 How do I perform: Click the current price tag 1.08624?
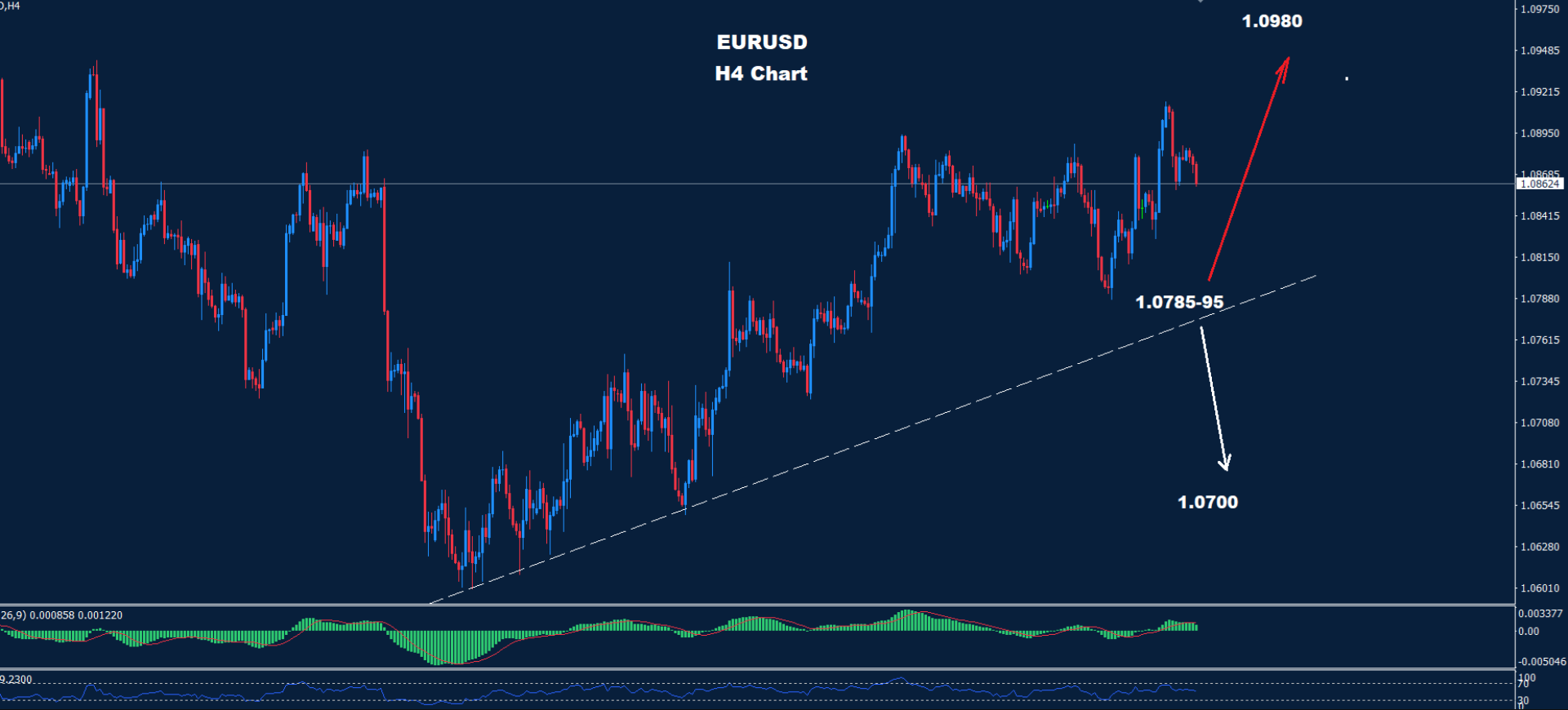(1539, 184)
